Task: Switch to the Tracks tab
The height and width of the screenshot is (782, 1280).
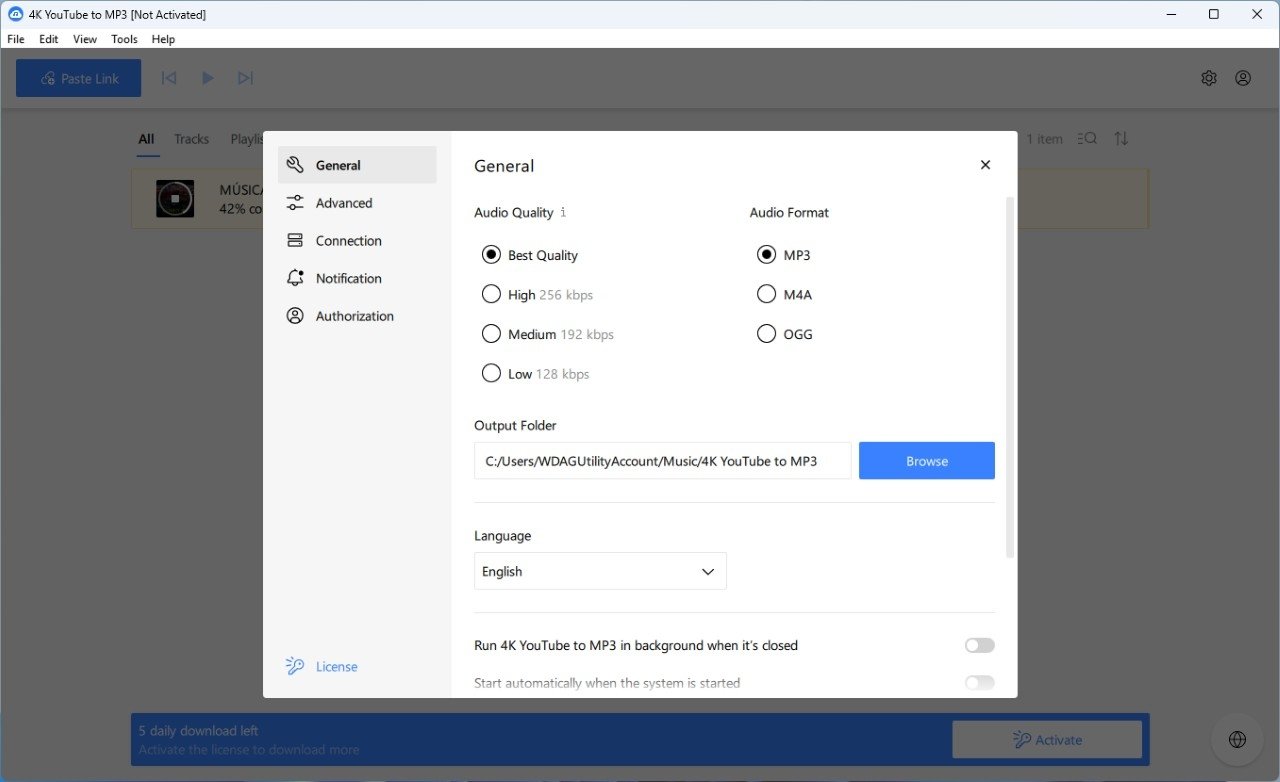Action: point(191,139)
